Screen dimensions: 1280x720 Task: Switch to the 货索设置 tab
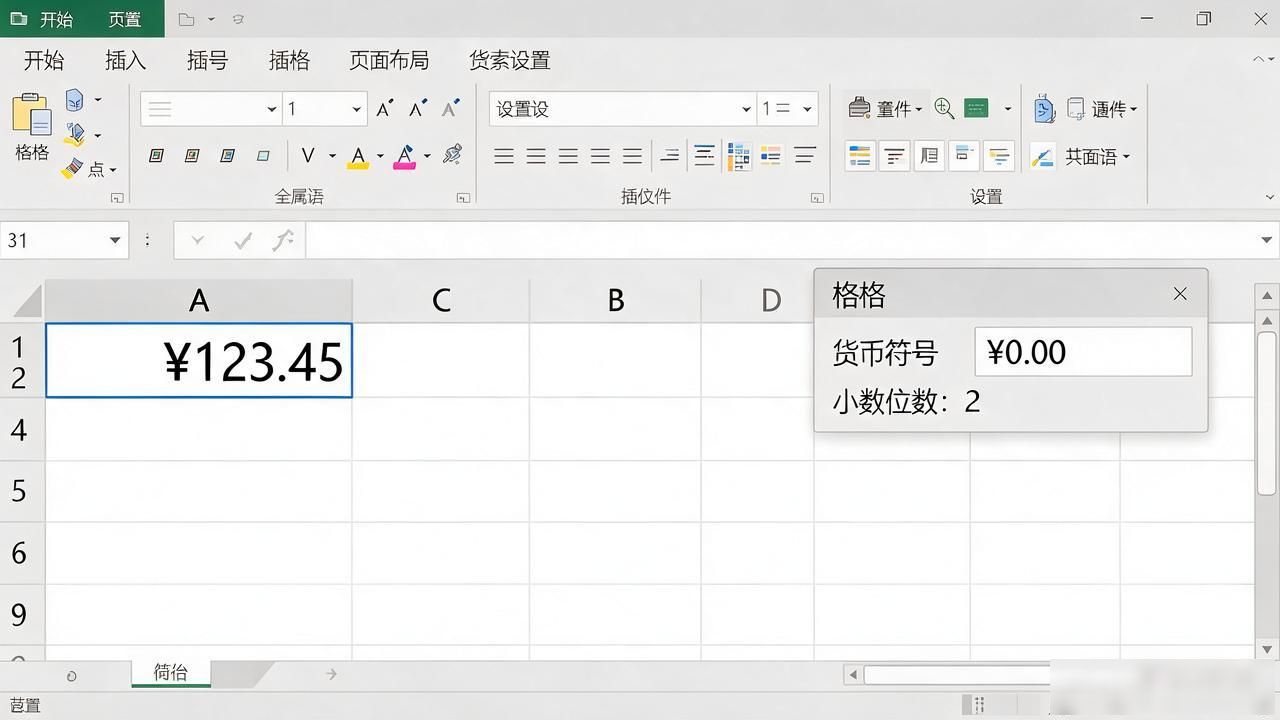tap(510, 60)
